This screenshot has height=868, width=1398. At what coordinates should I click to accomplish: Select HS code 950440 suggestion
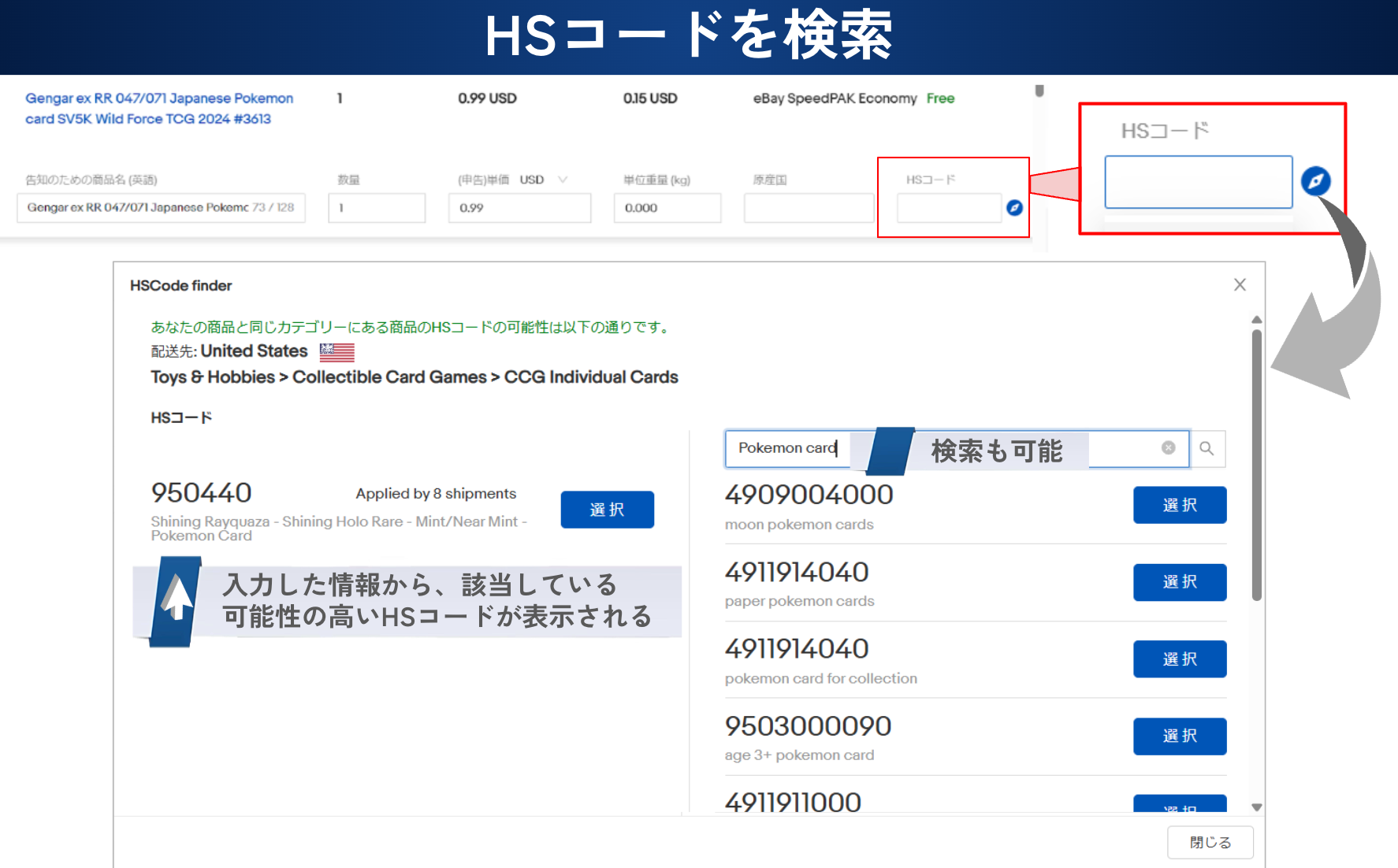[x=607, y=510]
